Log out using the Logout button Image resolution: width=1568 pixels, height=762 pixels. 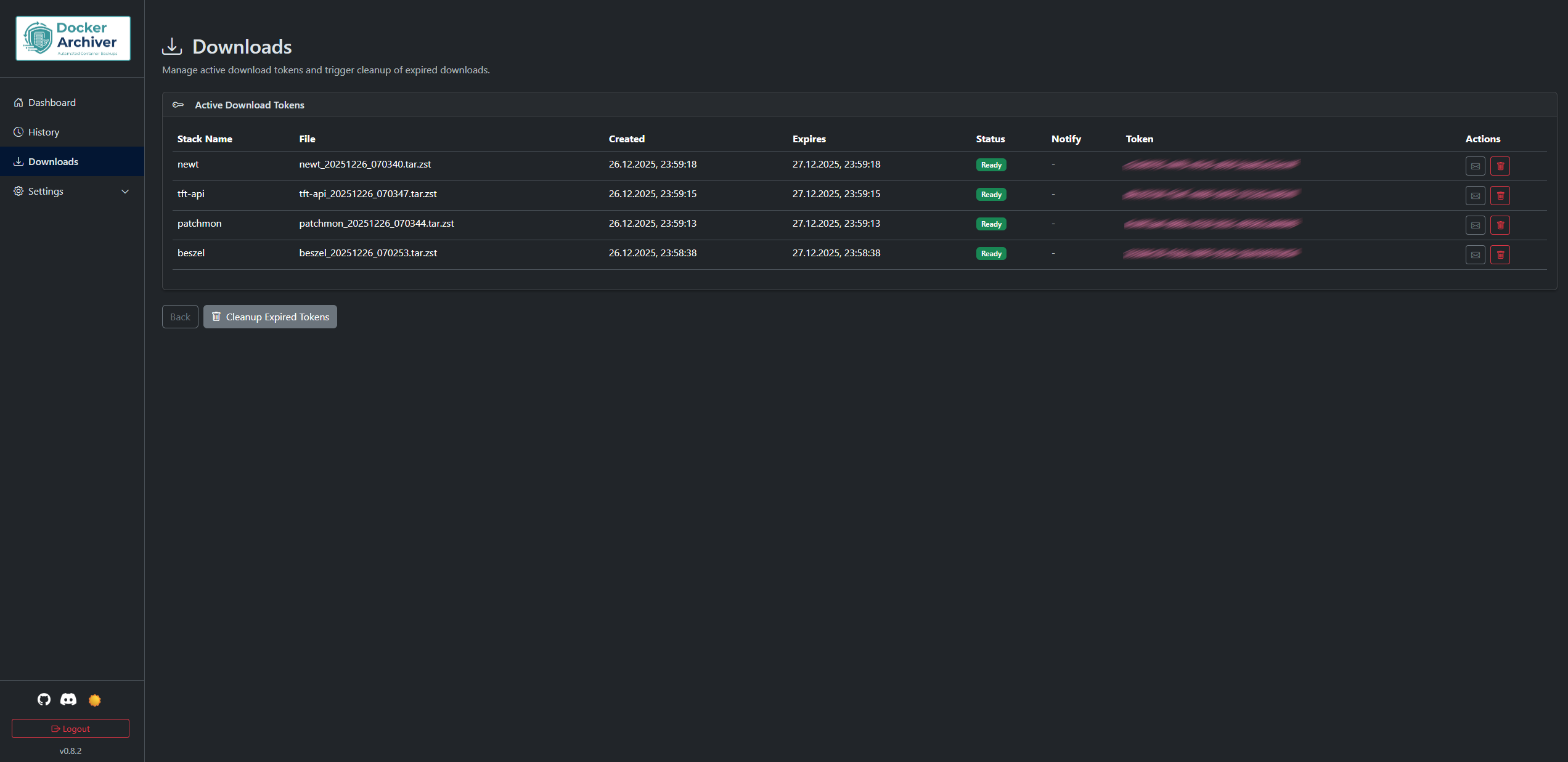[70, 728]
